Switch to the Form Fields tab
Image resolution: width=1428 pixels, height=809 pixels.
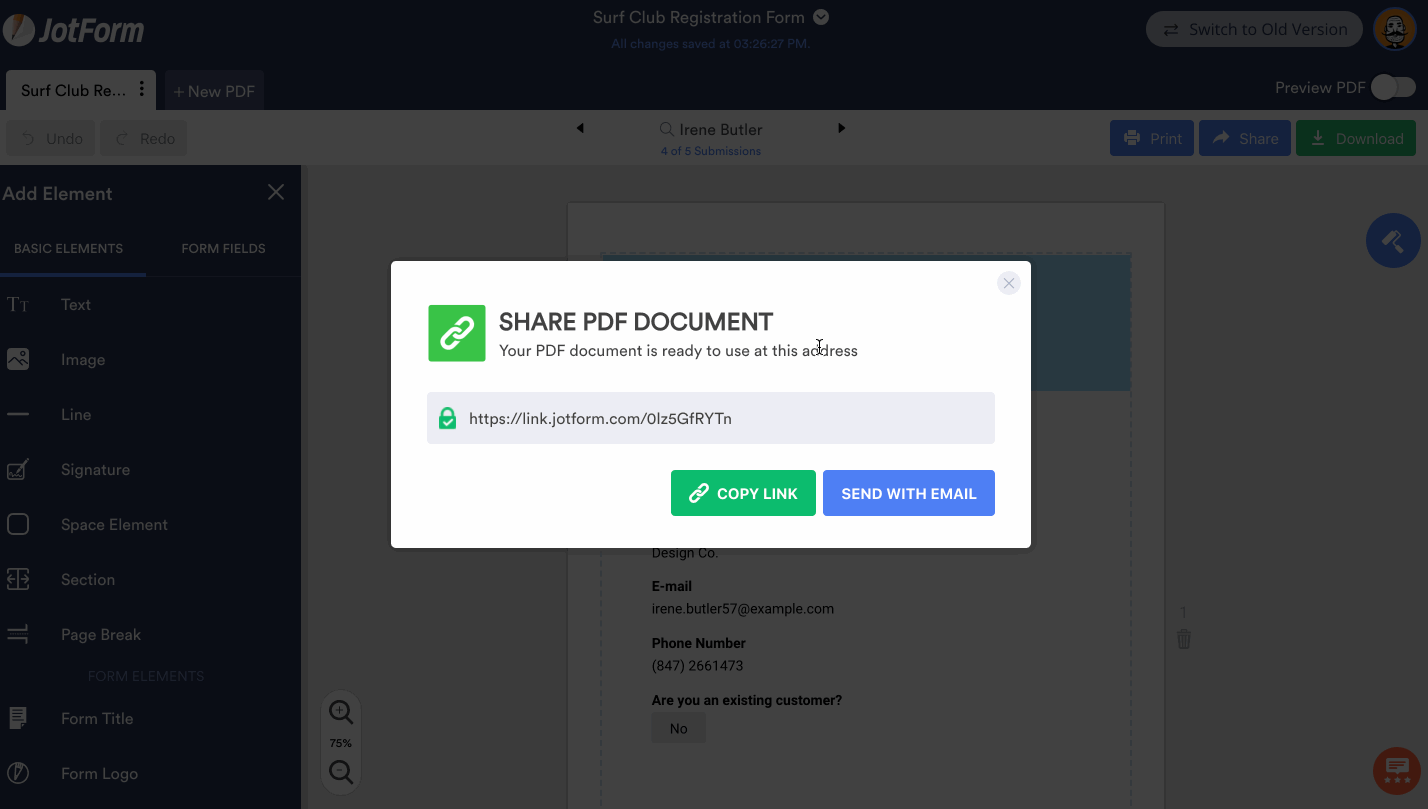[x=223, y=249]
